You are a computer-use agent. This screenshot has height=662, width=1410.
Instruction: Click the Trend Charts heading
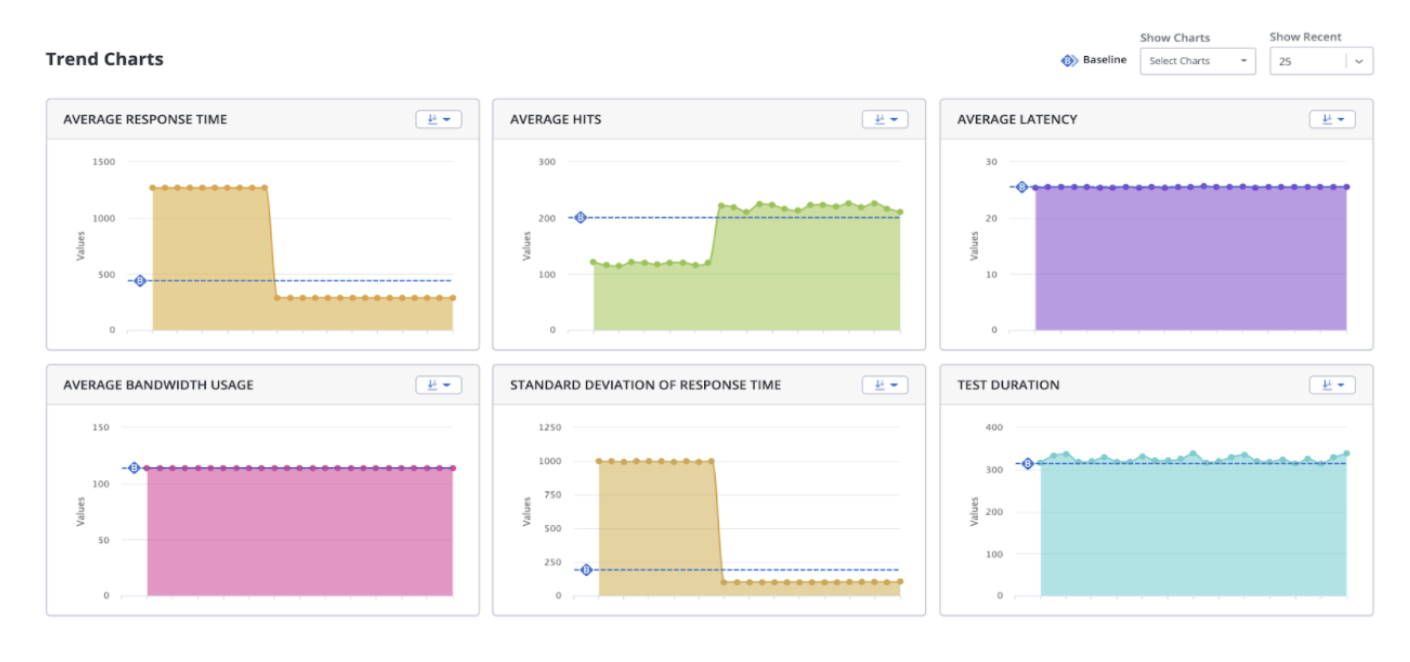pyautogui.click(x=104, y=59)
